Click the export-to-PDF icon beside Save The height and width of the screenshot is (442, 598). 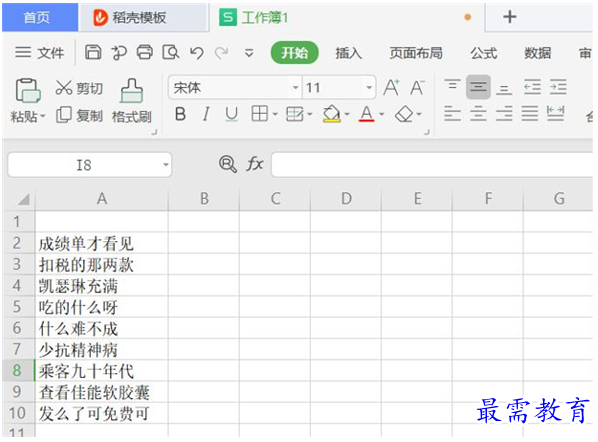coord(119,53)
